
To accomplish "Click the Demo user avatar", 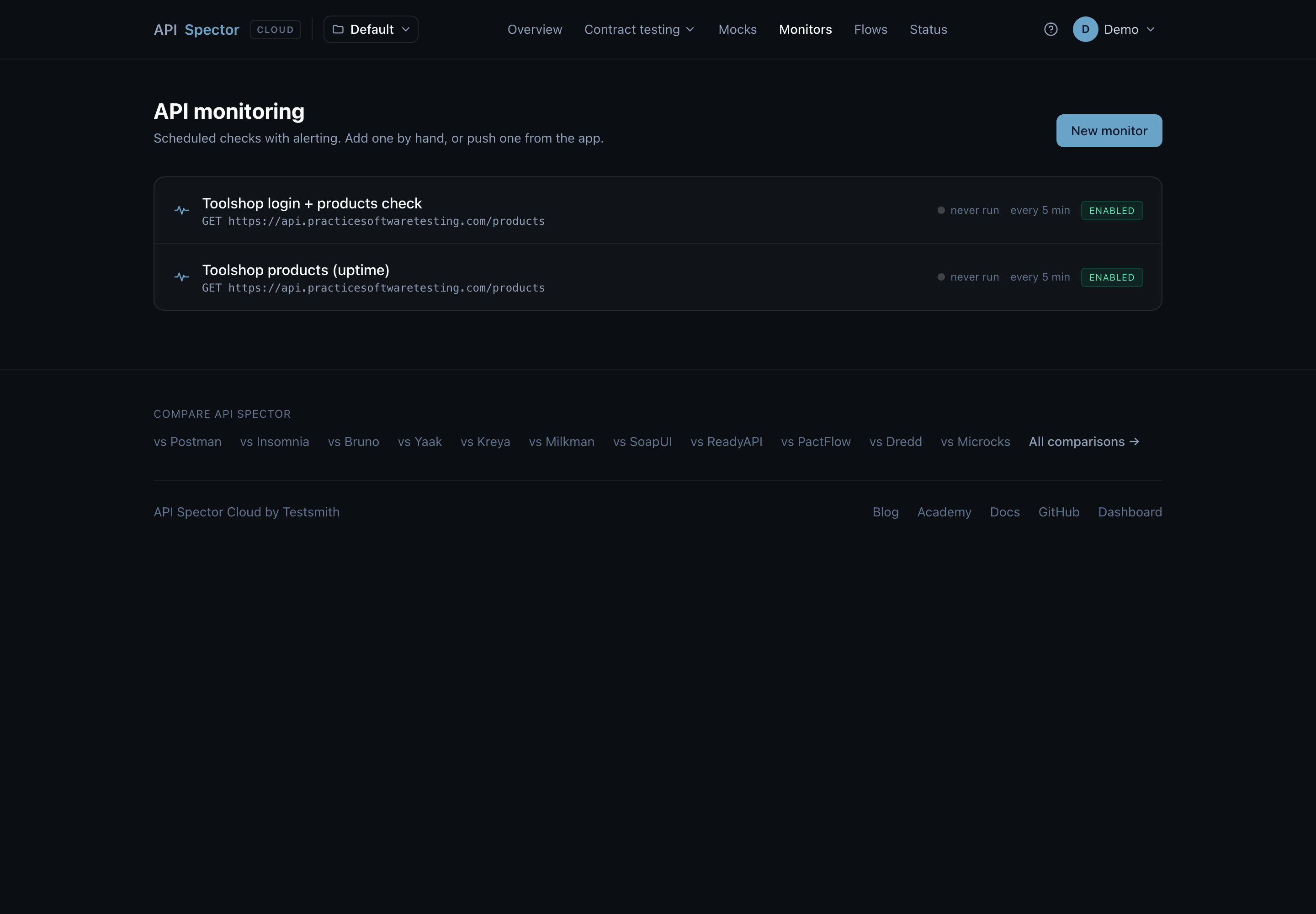I will tap(1085, 29).
